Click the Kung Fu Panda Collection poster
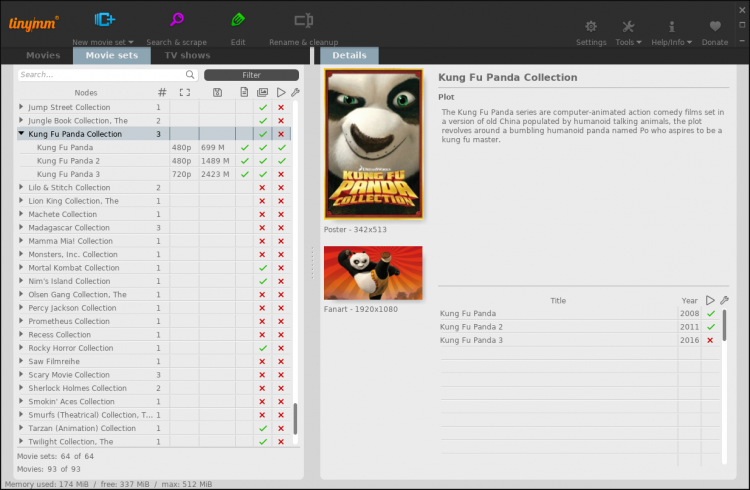750x490 pixels. coord(373,143)
